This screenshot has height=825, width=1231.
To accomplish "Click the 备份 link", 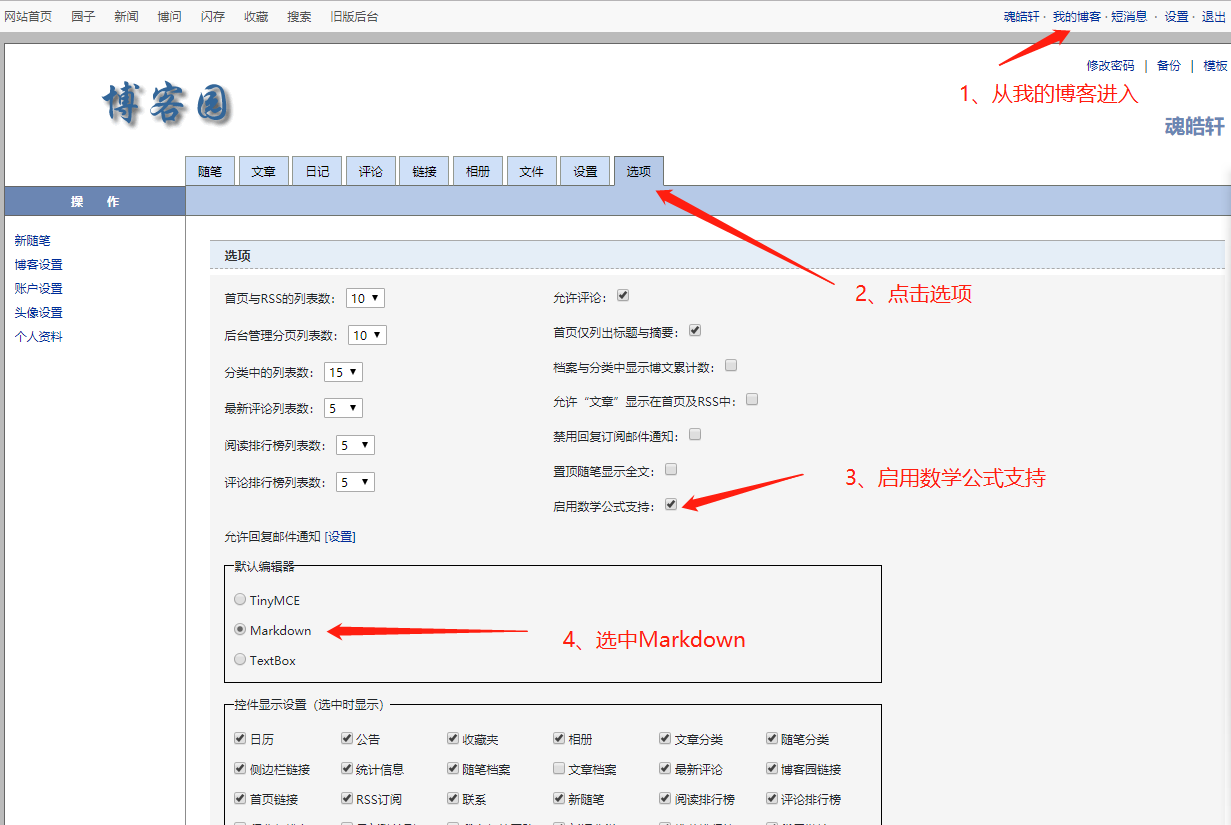I will 1169,65.
